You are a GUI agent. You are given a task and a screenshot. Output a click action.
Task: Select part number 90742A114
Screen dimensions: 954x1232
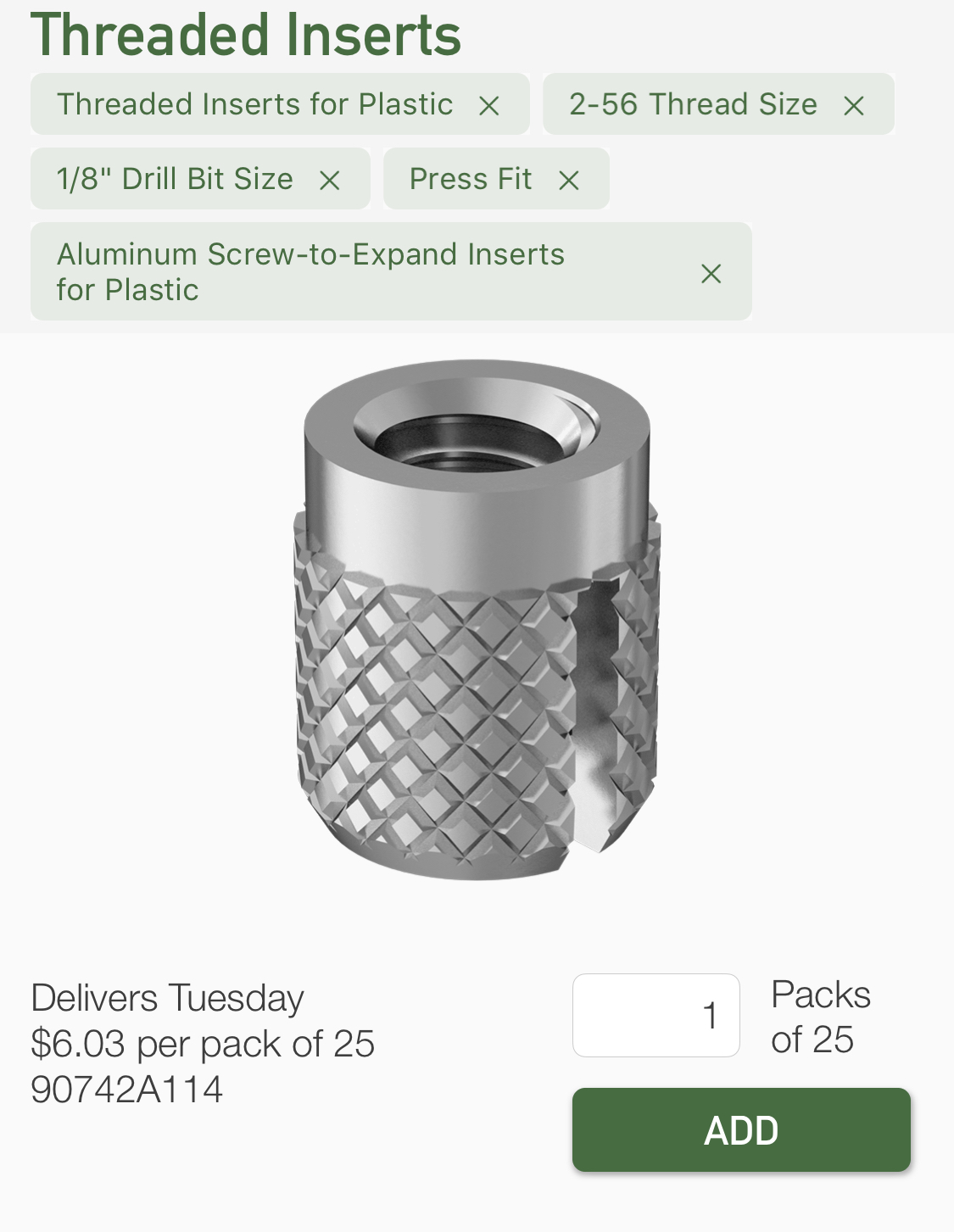tap(127, 1090)
